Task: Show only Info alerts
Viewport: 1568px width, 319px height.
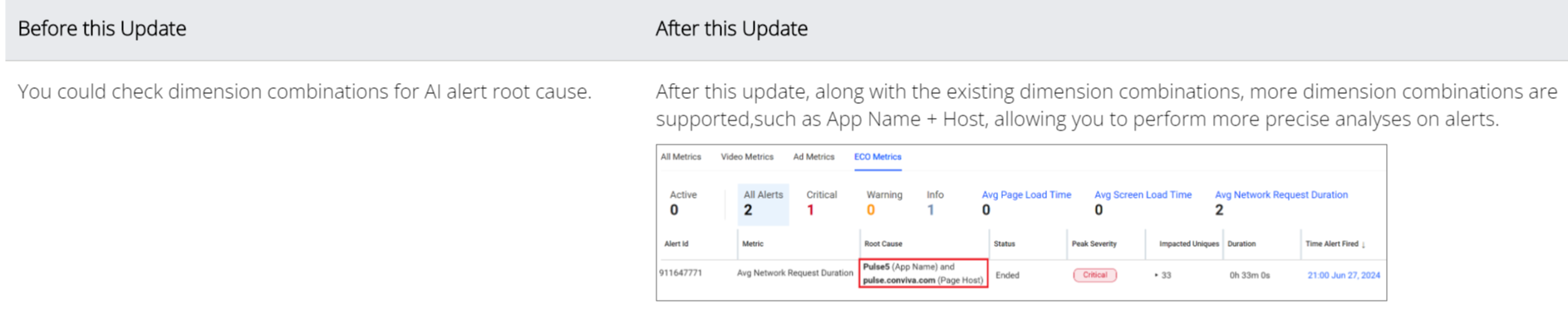Action: tap(935, 204)
